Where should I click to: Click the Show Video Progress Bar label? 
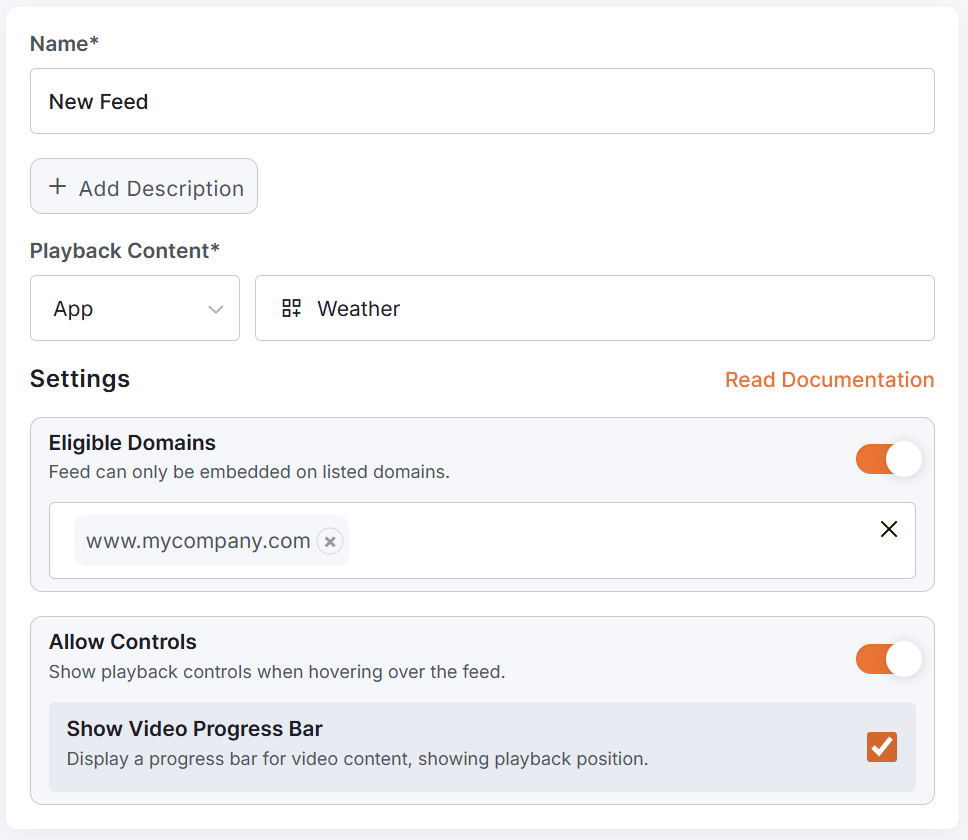pos(194,729)
